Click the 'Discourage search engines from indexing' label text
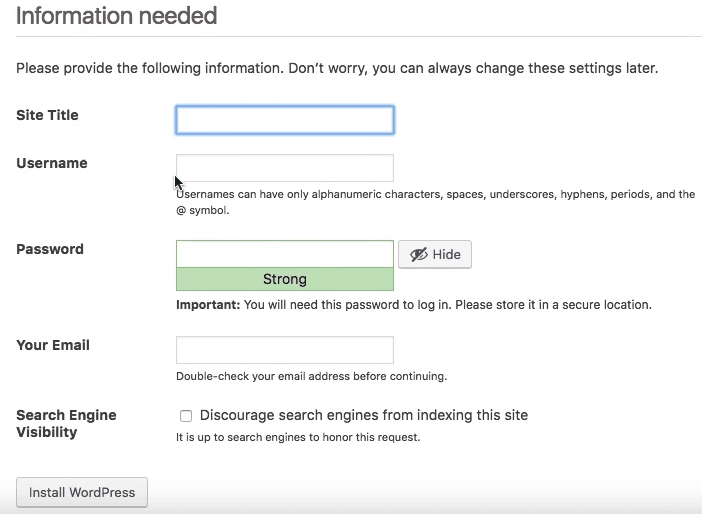The width and height of the screenshot is (702, 514). pos(364,415)
